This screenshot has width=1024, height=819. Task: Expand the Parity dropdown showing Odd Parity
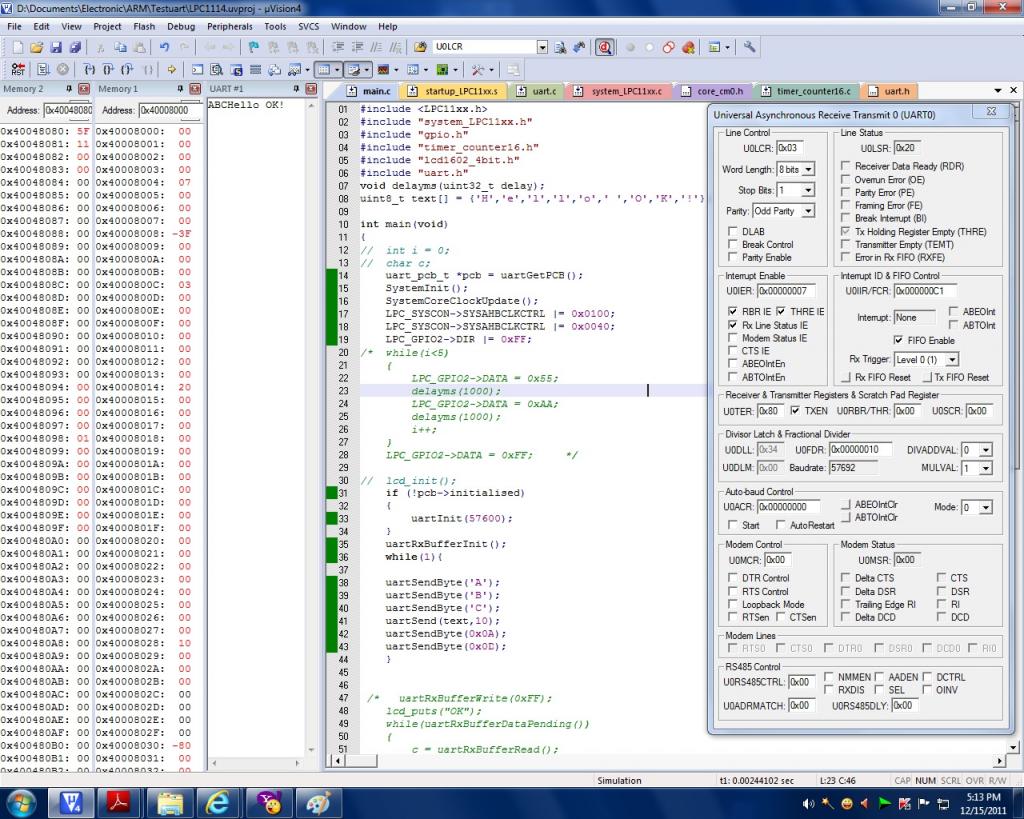[x=807, y=211]
